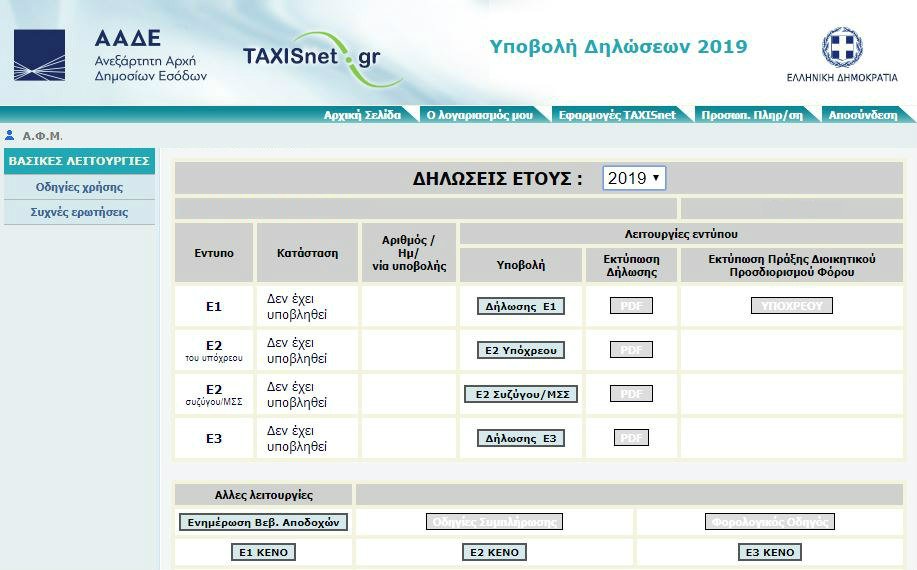This screenshot has width=917, height=570.
Task: Click the Εντυπο column header
Action: click(x=214, y=253)
